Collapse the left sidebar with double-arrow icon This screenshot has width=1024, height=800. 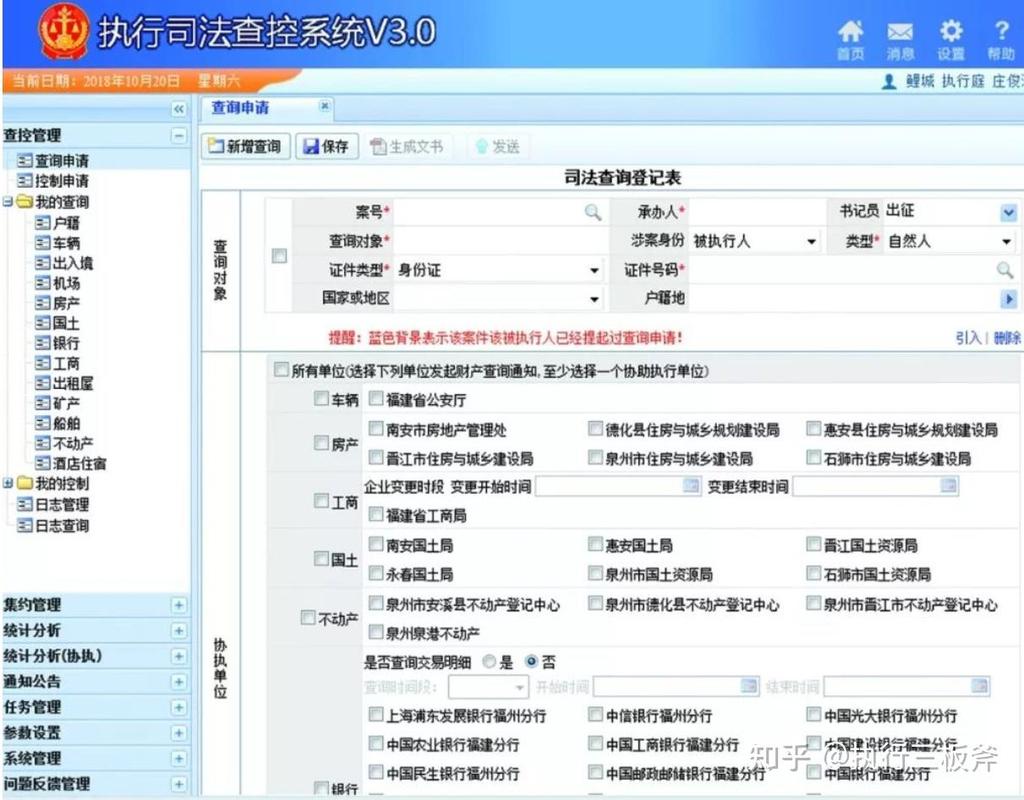pyautogui.click(x=178, y=109)
